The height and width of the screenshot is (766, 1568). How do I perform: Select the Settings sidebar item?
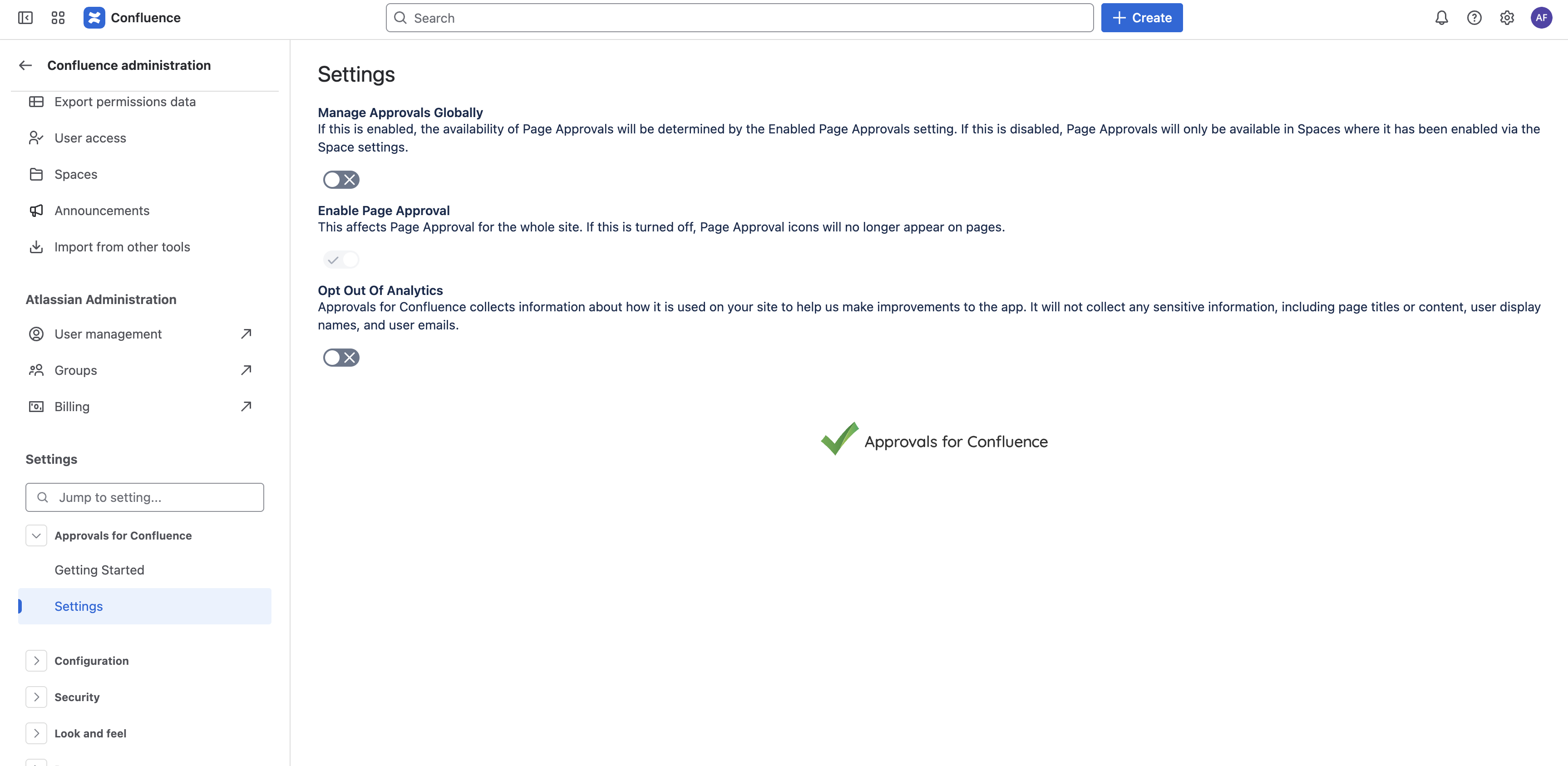[79, 606]
